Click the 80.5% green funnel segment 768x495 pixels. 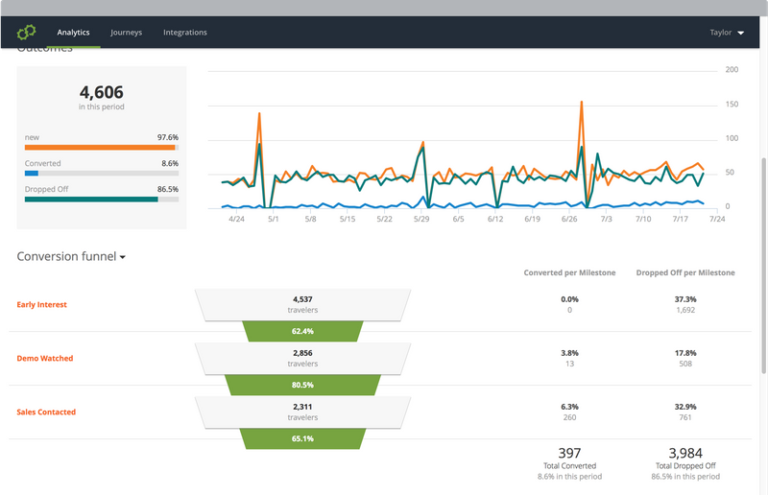coord(302,385)
